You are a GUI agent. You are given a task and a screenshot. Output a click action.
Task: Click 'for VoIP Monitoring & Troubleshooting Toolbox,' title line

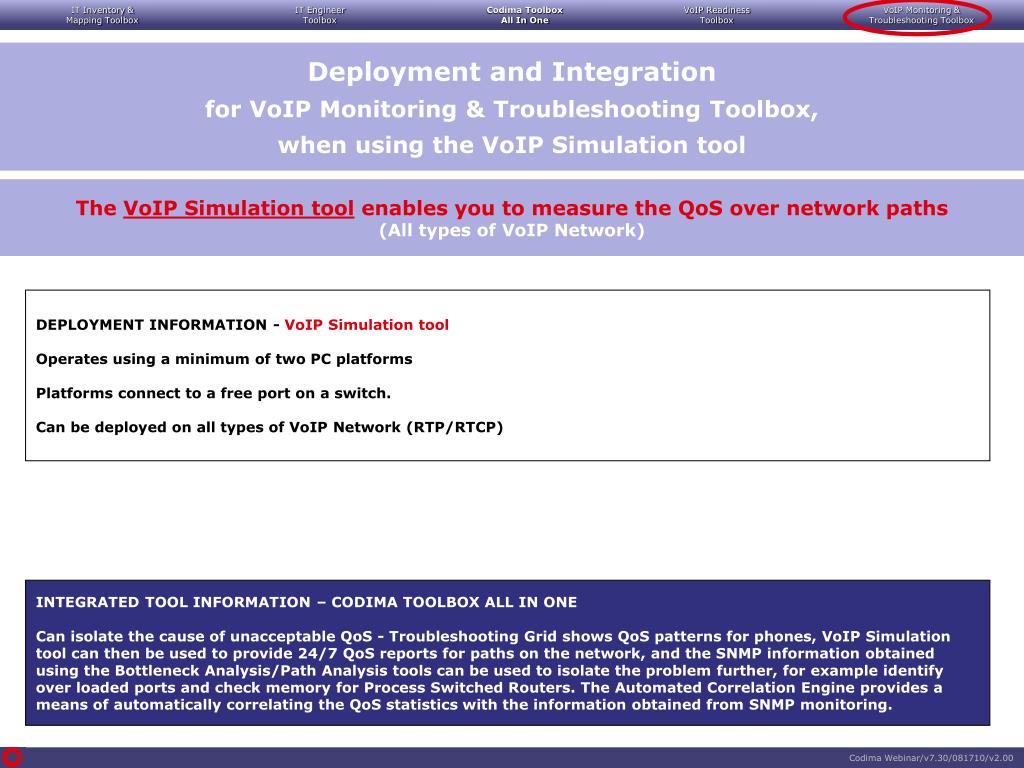512,109
